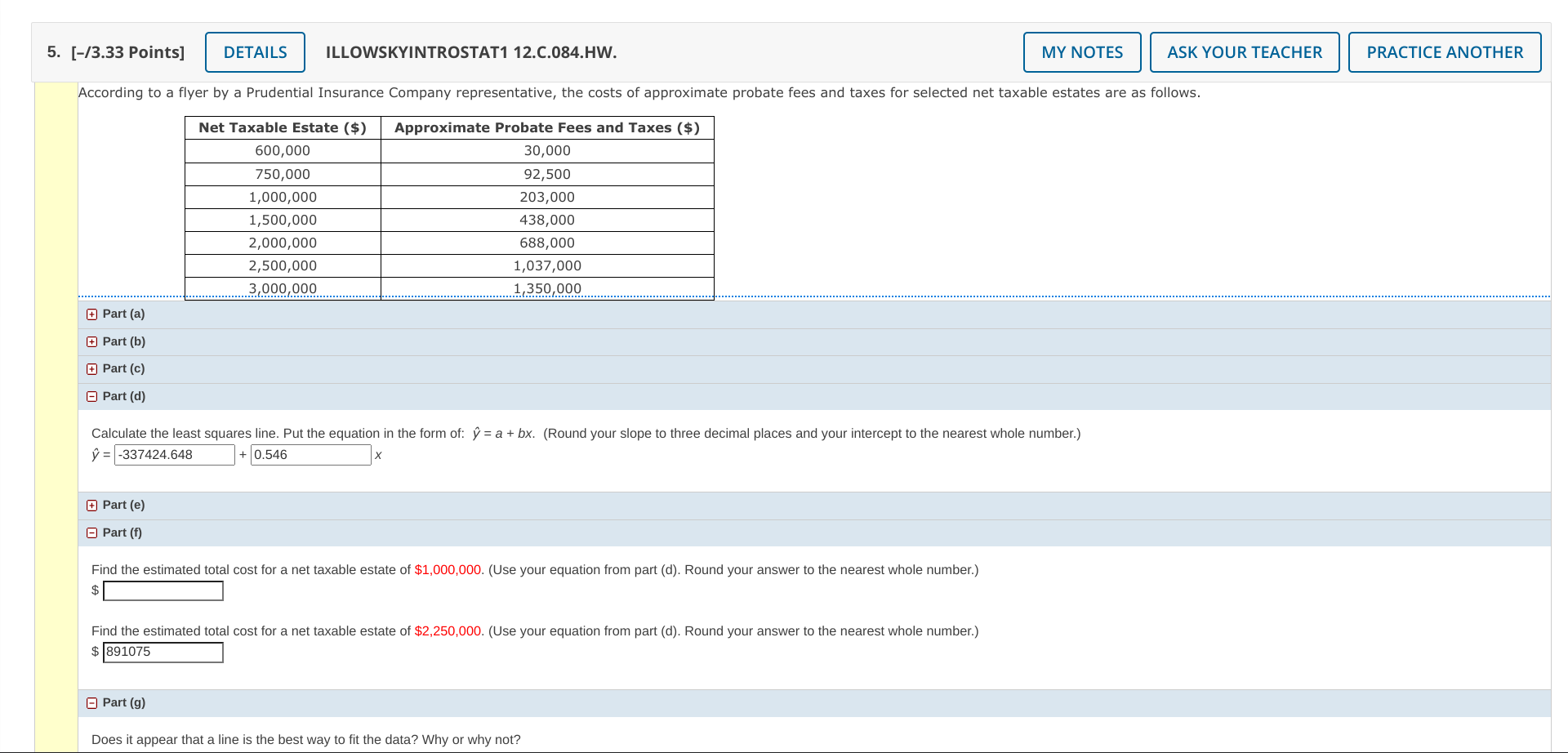The height and width of the screenshot is (753, 1568).
Task: Expand Part (c) section
Action: (91, 369)
